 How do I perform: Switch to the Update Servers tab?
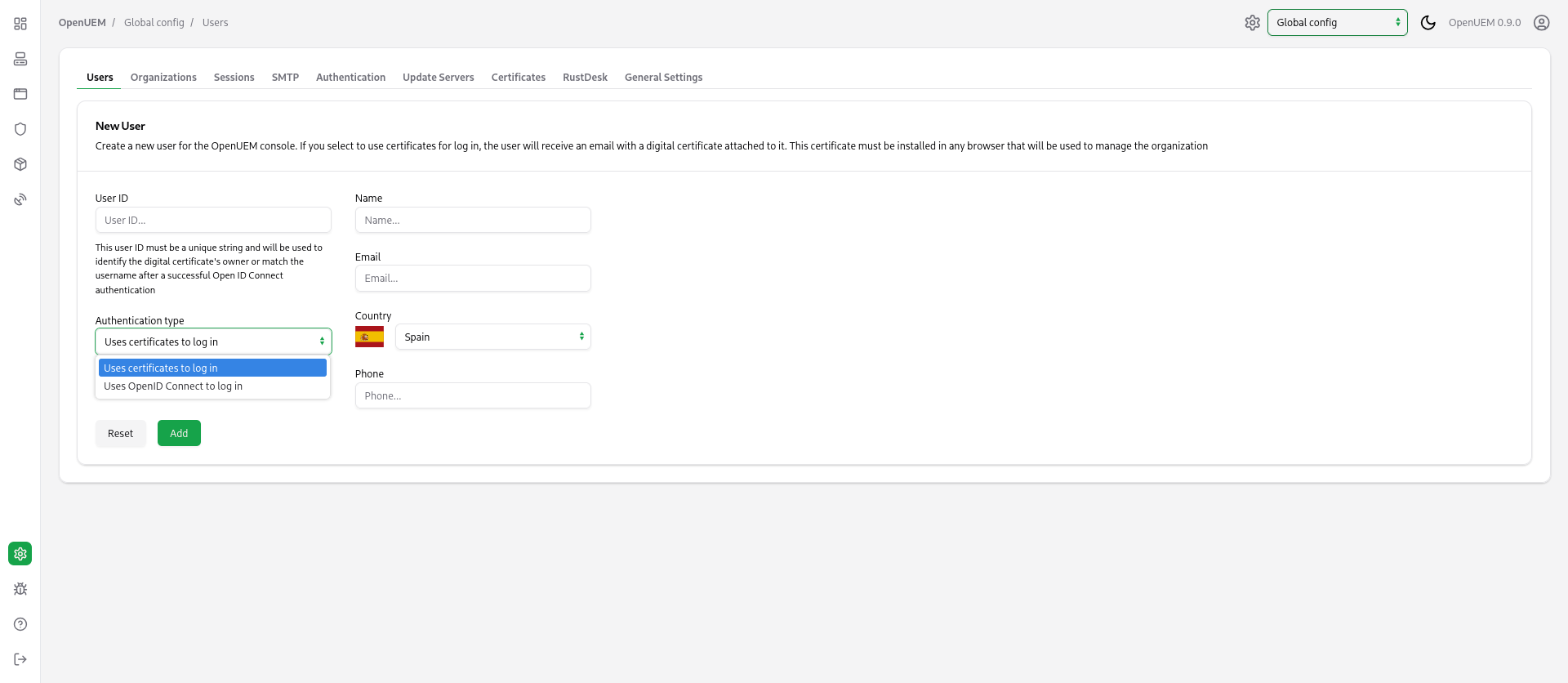(x=438, y=78)
